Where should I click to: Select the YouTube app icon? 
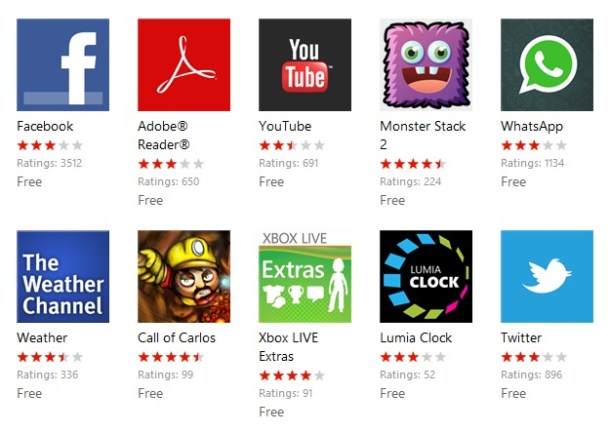coord(305,65)
